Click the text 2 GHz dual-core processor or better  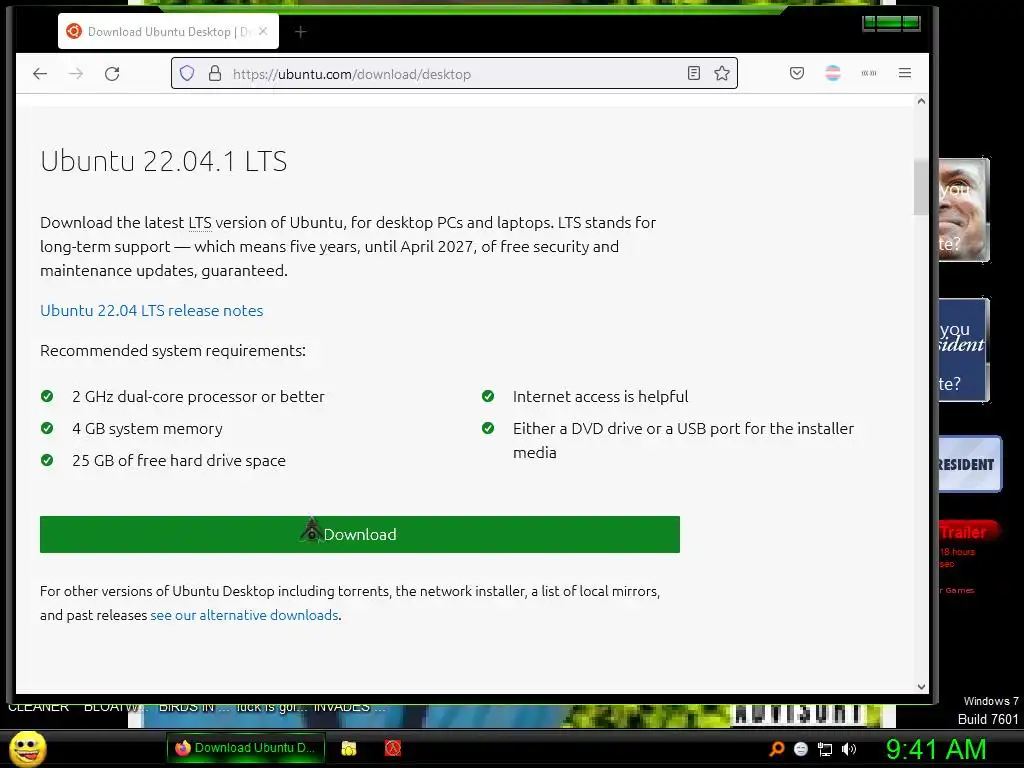coord(199,396)
